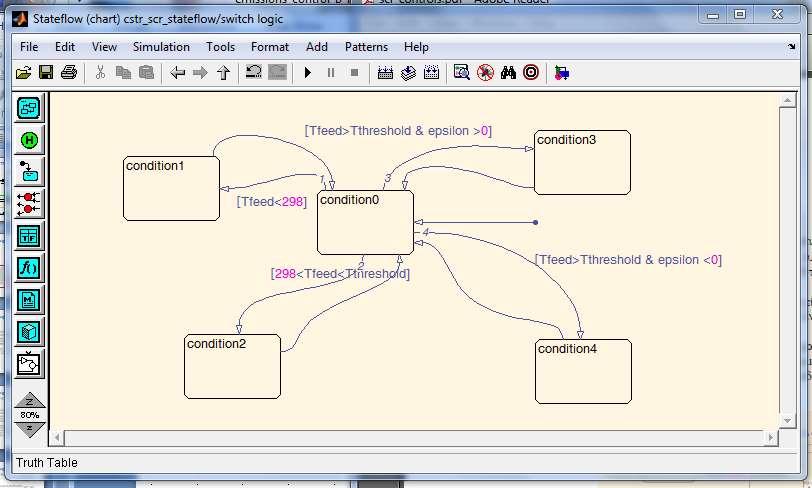Open the Model Explorer magnifier icon
The image size is (812, 488).
pyautogui.click(x=461, y=73)
